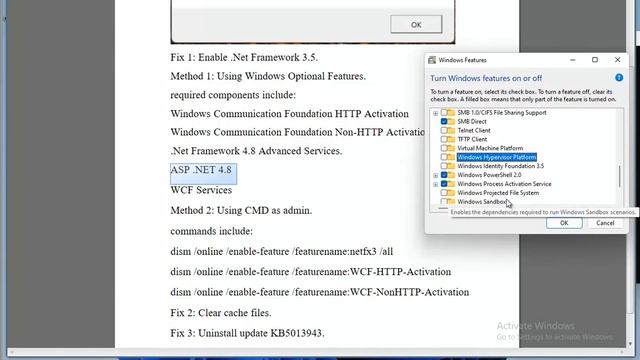The height and width of the screenshot is (360, 640).
Task: Select the Telnet Client label
Action: (x=474, y=131)
